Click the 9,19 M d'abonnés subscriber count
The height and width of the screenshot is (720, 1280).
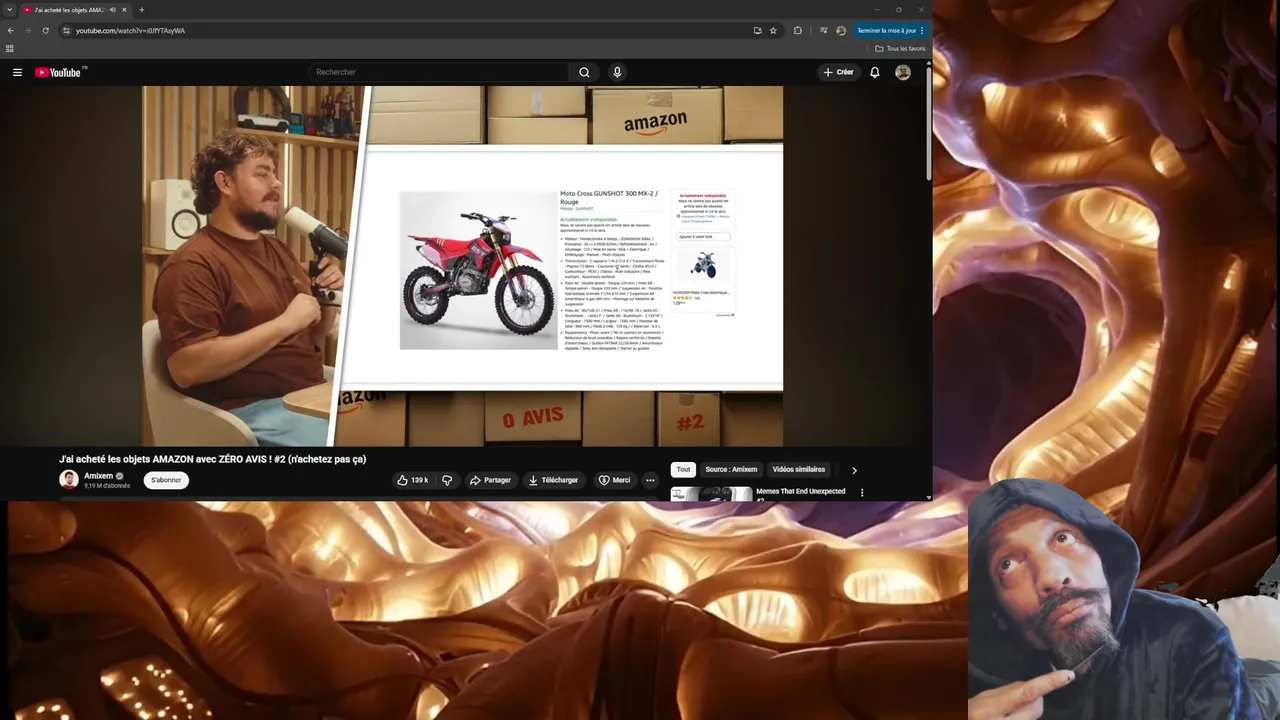coord(107,486)
